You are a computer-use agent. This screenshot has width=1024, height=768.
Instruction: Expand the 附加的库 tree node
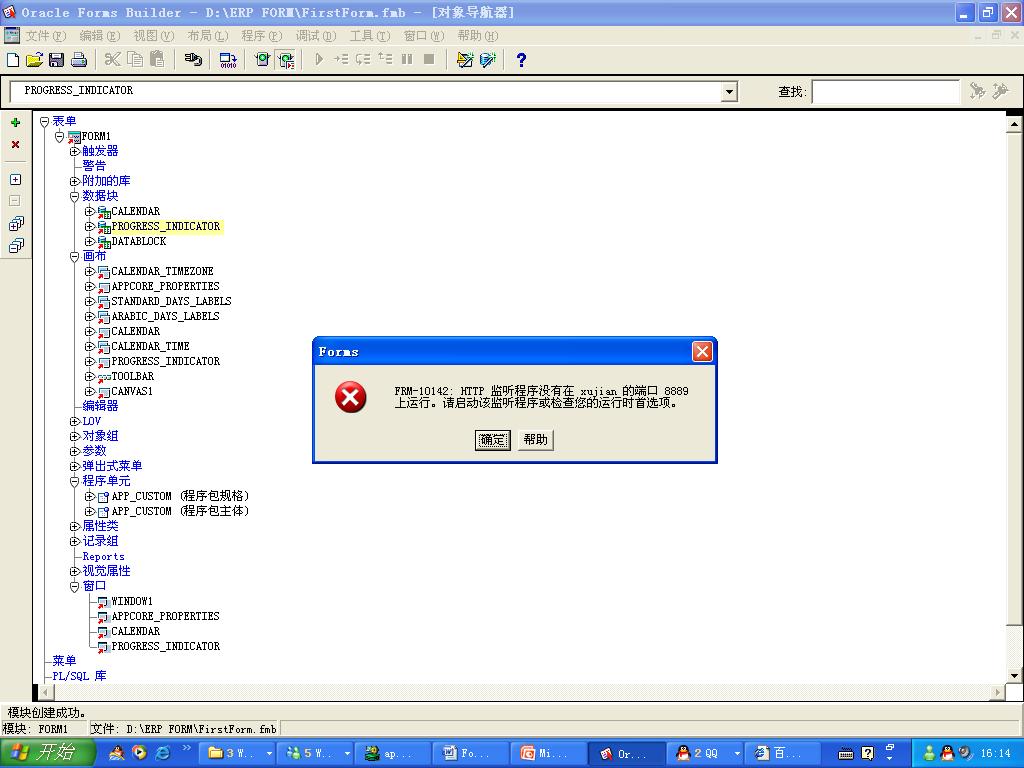(74, 181)
